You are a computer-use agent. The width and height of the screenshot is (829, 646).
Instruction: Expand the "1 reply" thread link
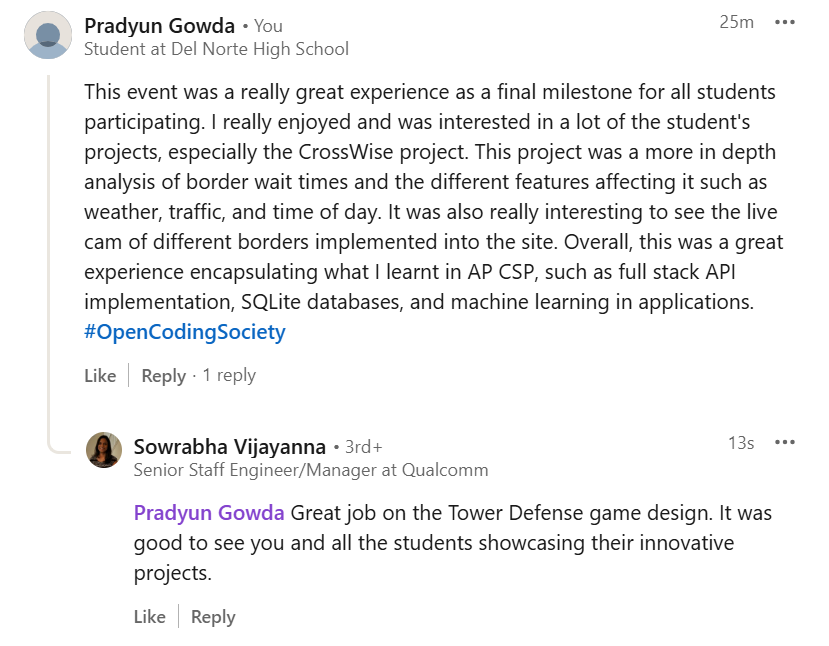[229, 375]
